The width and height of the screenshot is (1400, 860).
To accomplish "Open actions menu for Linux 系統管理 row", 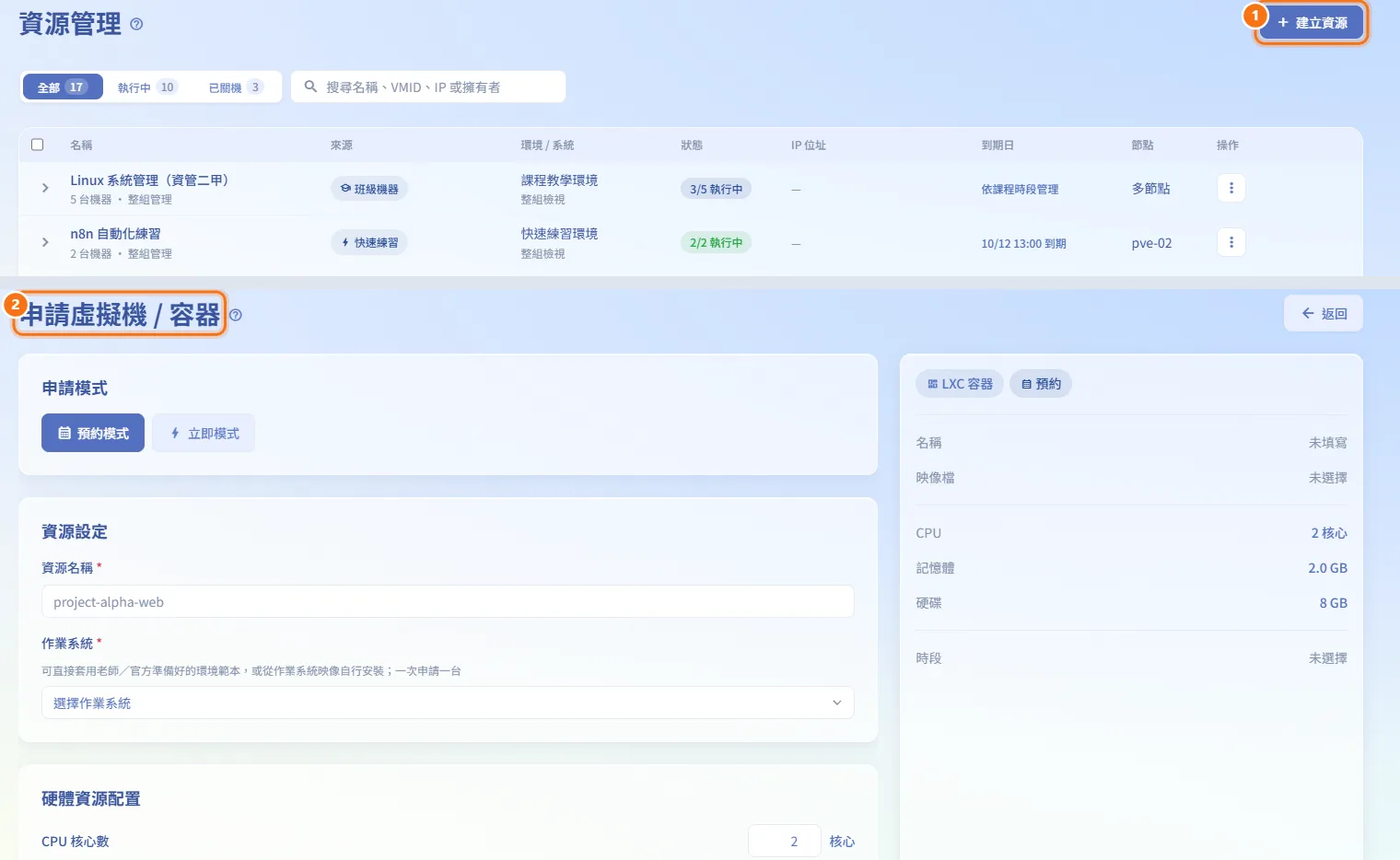I will click(1231, 188).
